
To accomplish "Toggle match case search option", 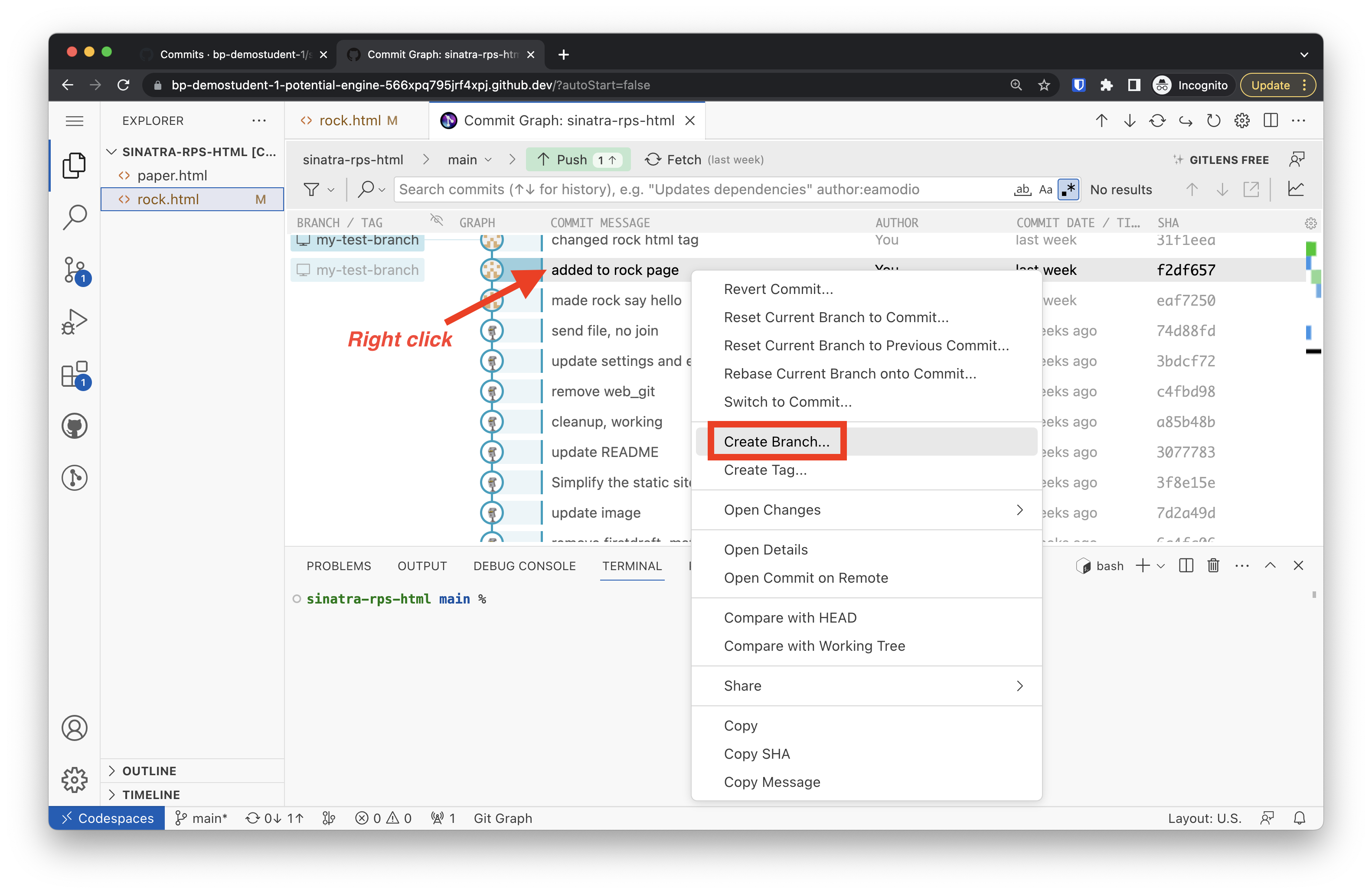I will click(1046, 189).
